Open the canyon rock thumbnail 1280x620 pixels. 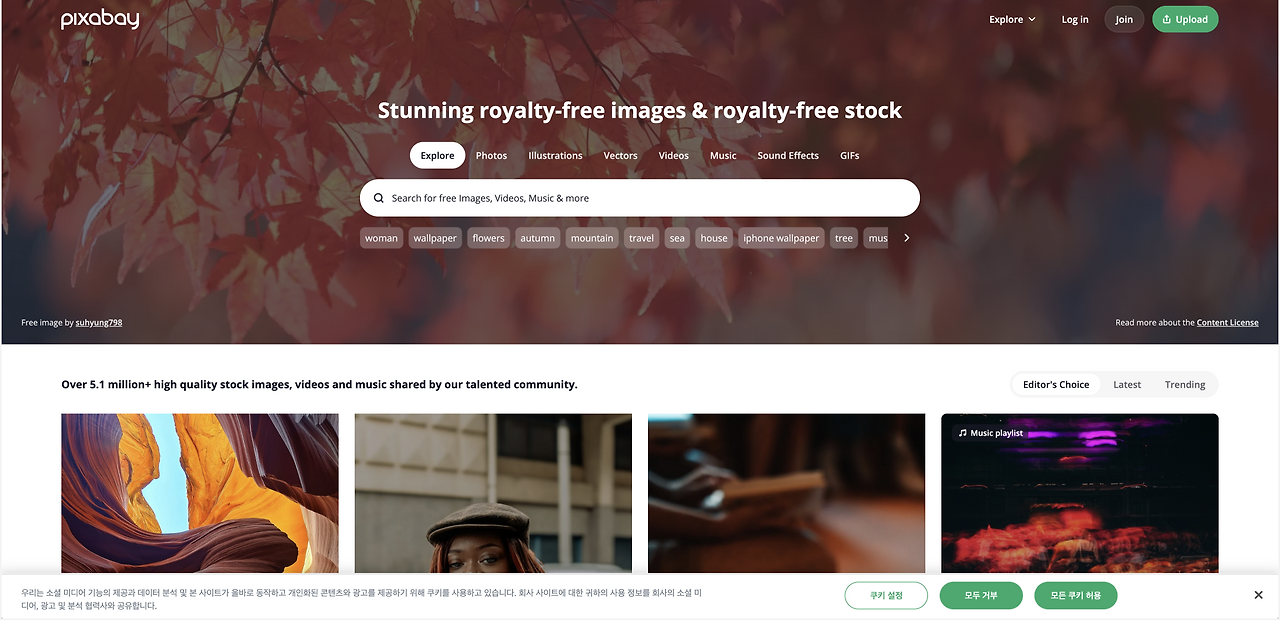pyautogui.click(x=200, y=493)
